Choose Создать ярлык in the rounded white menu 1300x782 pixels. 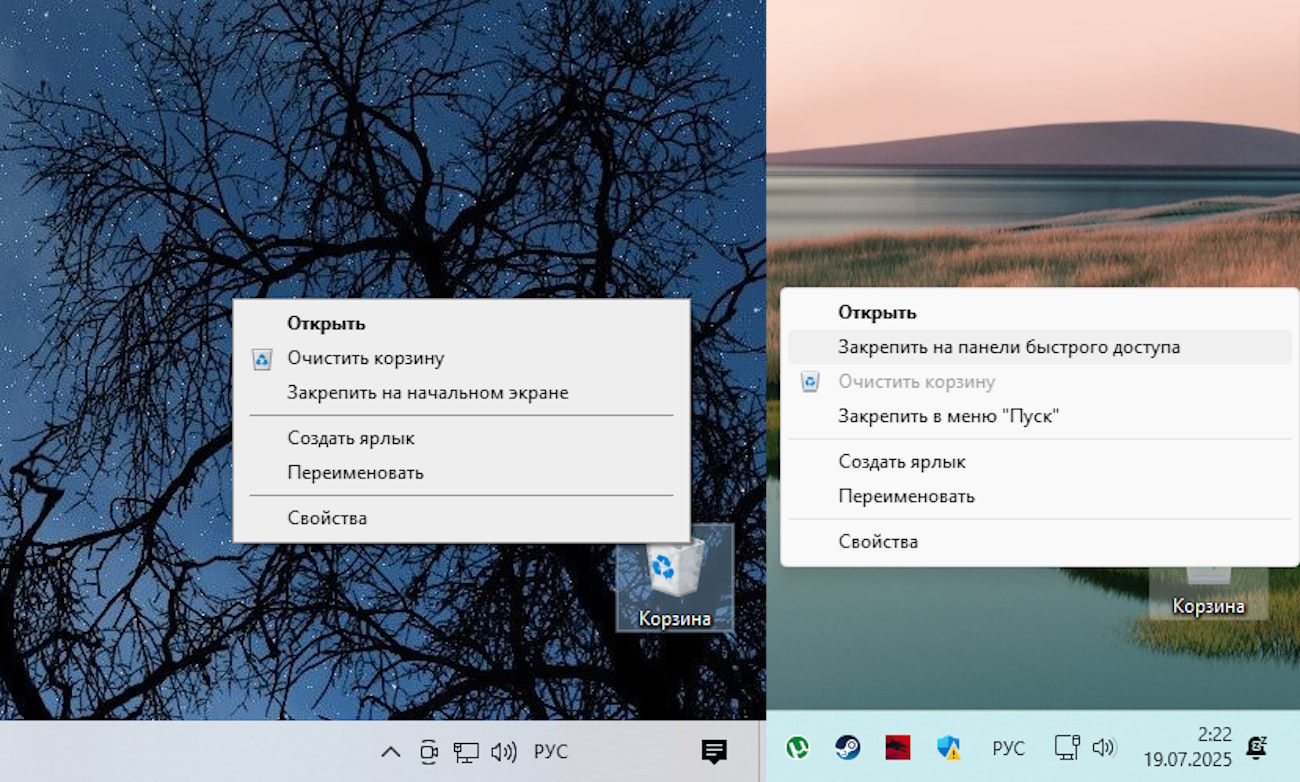(x=1040, y=462)
